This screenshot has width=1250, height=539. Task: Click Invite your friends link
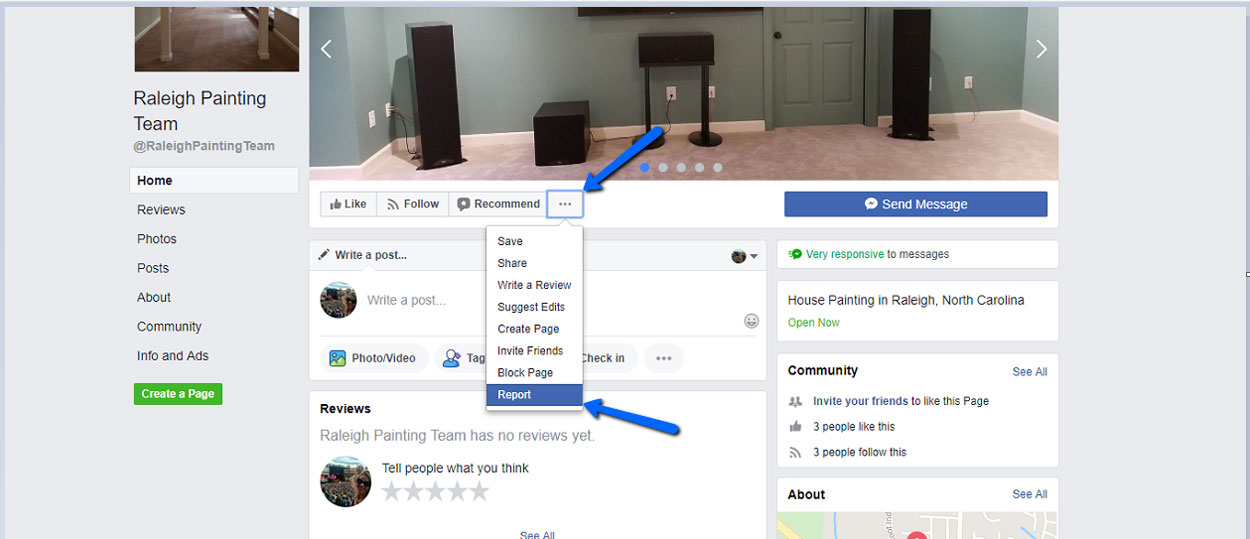(860, 401)
